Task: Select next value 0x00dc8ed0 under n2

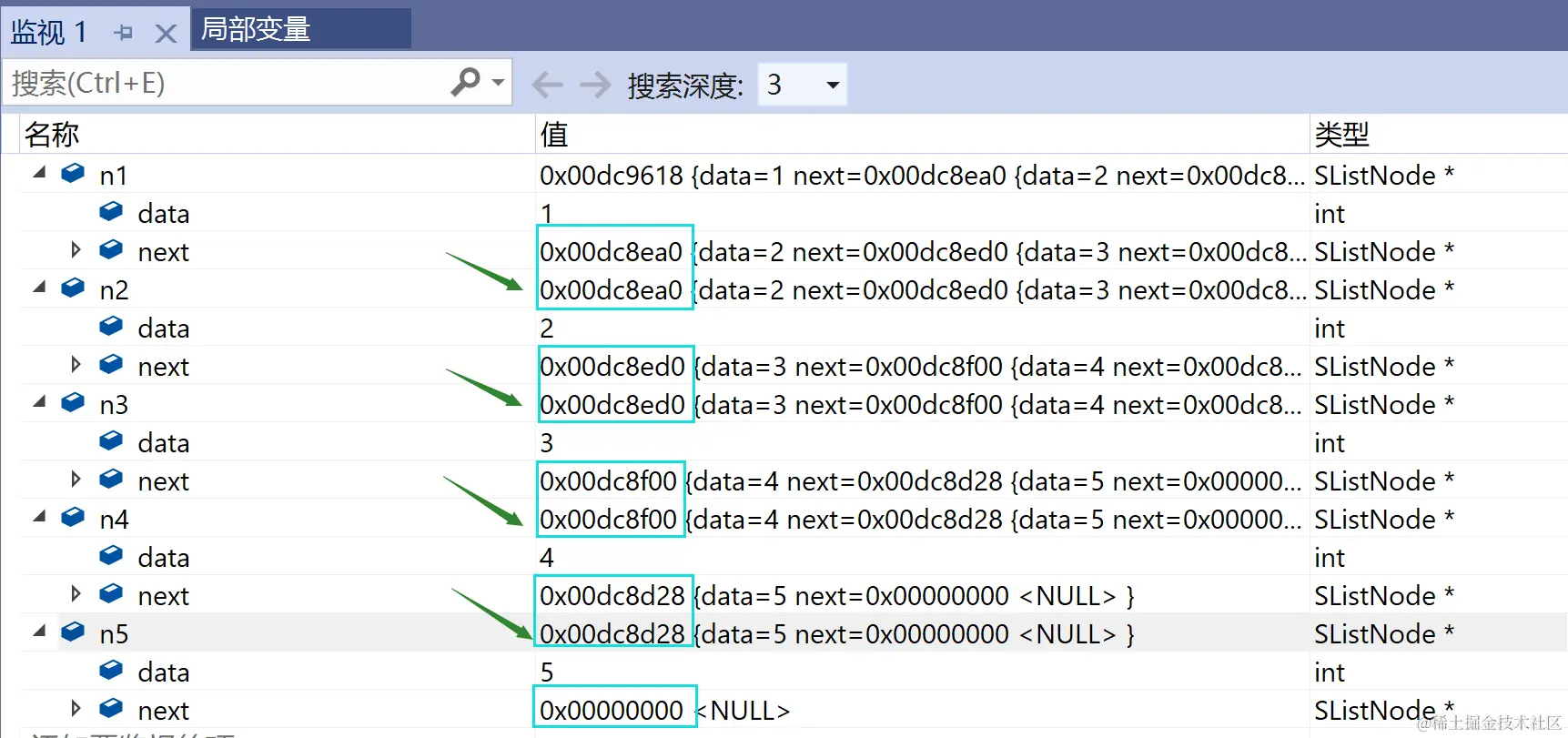Action: (920, 367)
